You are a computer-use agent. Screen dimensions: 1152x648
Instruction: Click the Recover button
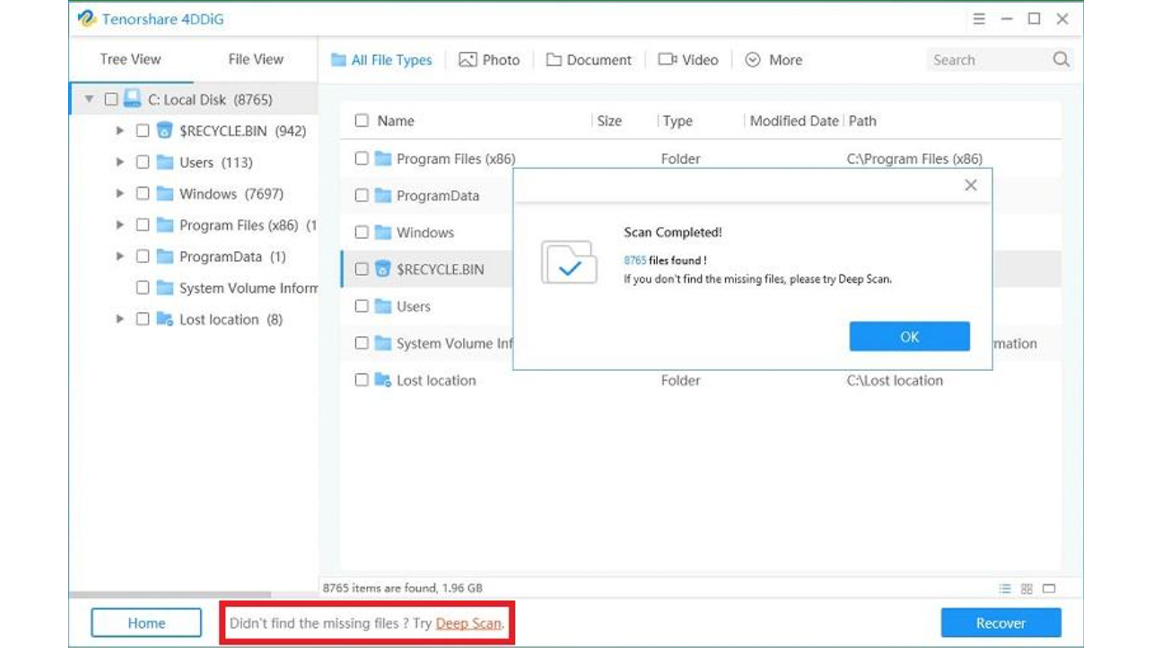point(1001,623)
